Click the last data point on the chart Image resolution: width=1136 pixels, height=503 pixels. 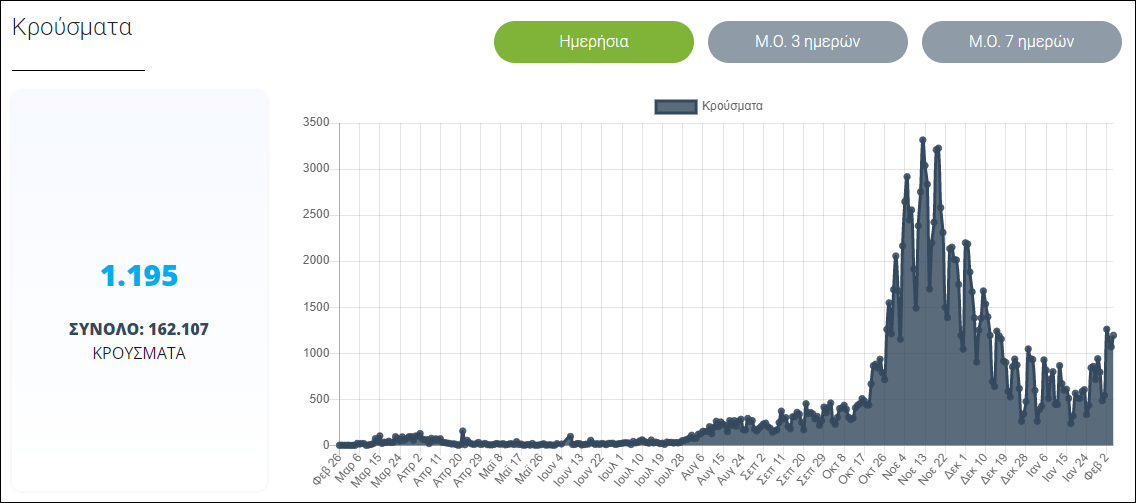1113,336
